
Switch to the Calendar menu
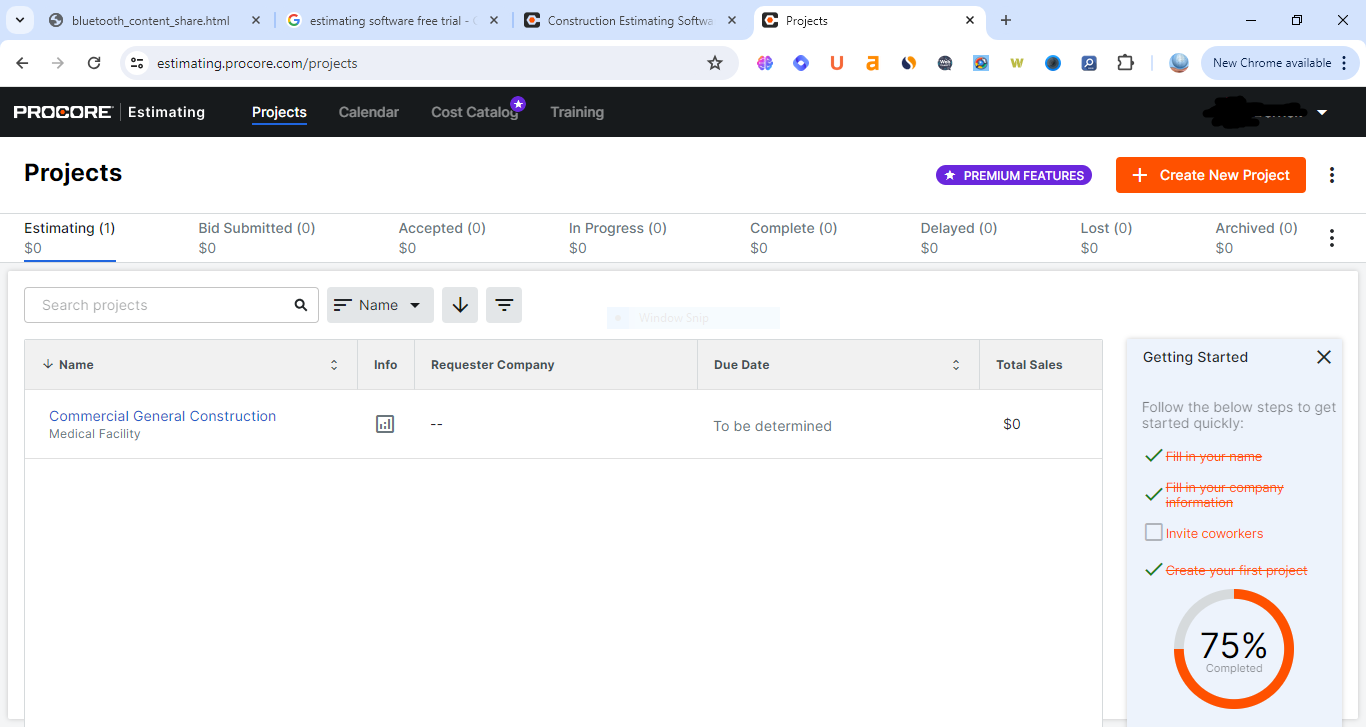368,112
